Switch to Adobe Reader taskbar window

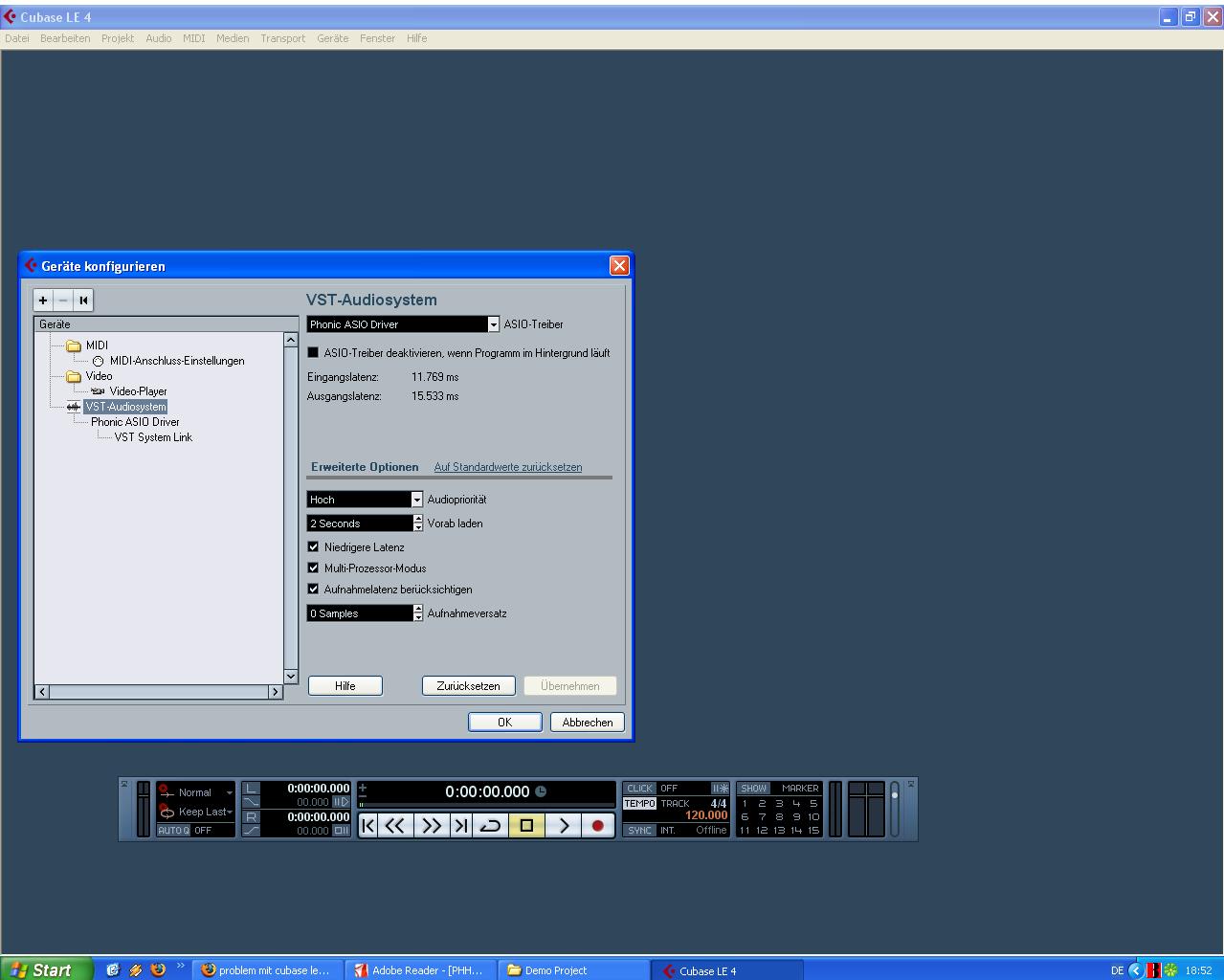point(419,970)
